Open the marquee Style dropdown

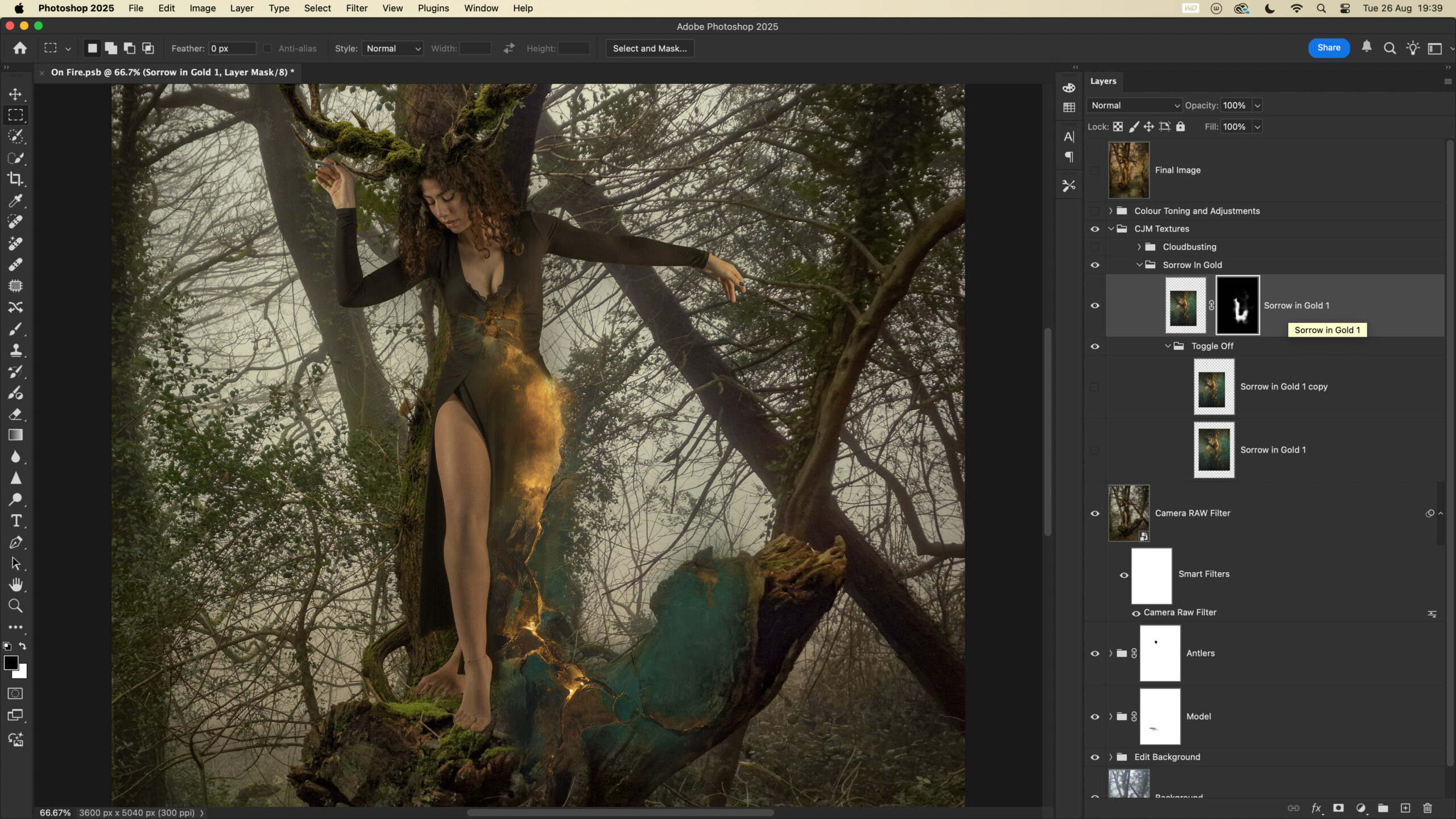tap(393, 49)
